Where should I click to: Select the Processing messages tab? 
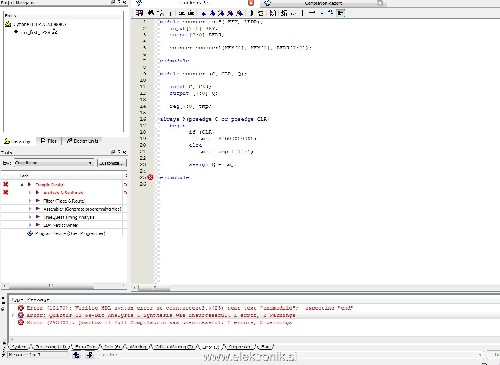click(x=50, y=347)
